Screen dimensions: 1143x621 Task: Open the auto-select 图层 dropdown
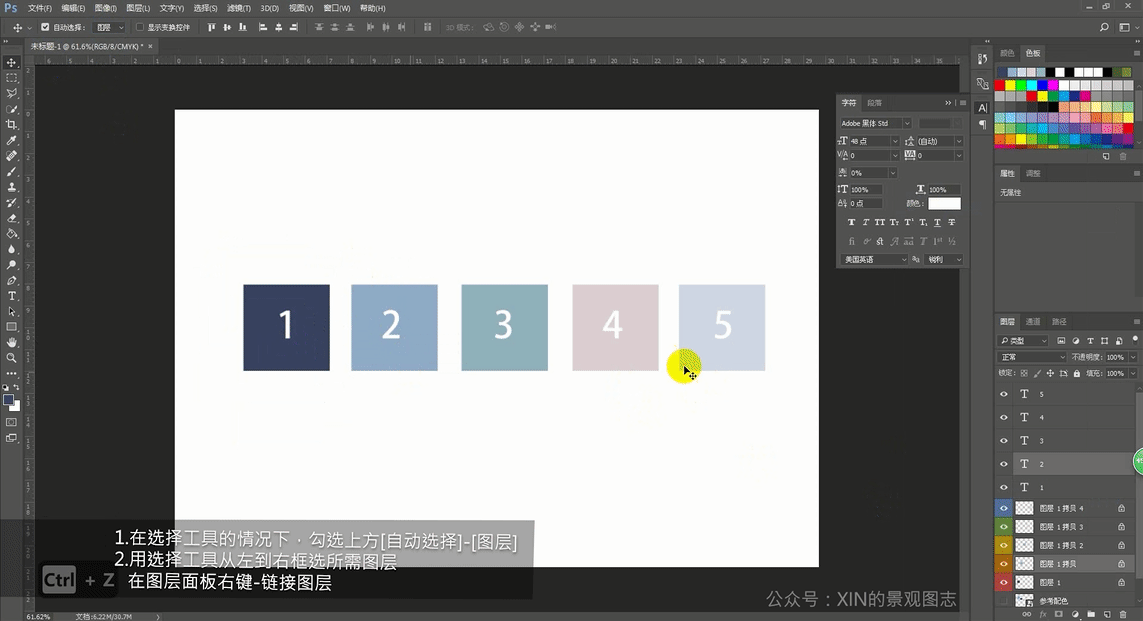(x=110, y=27)
